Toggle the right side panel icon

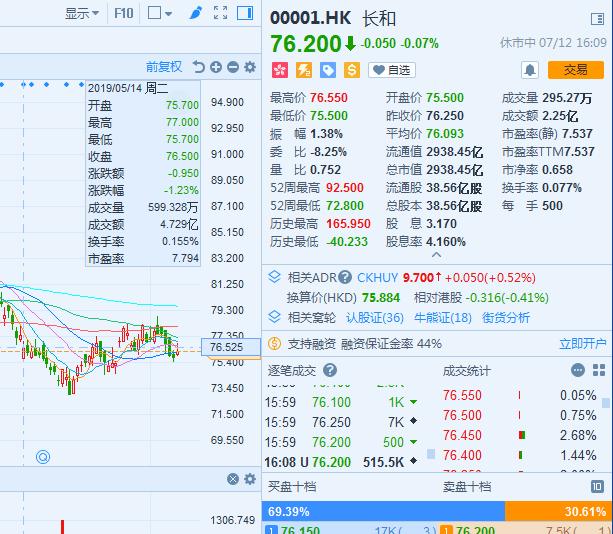point(245,13)
